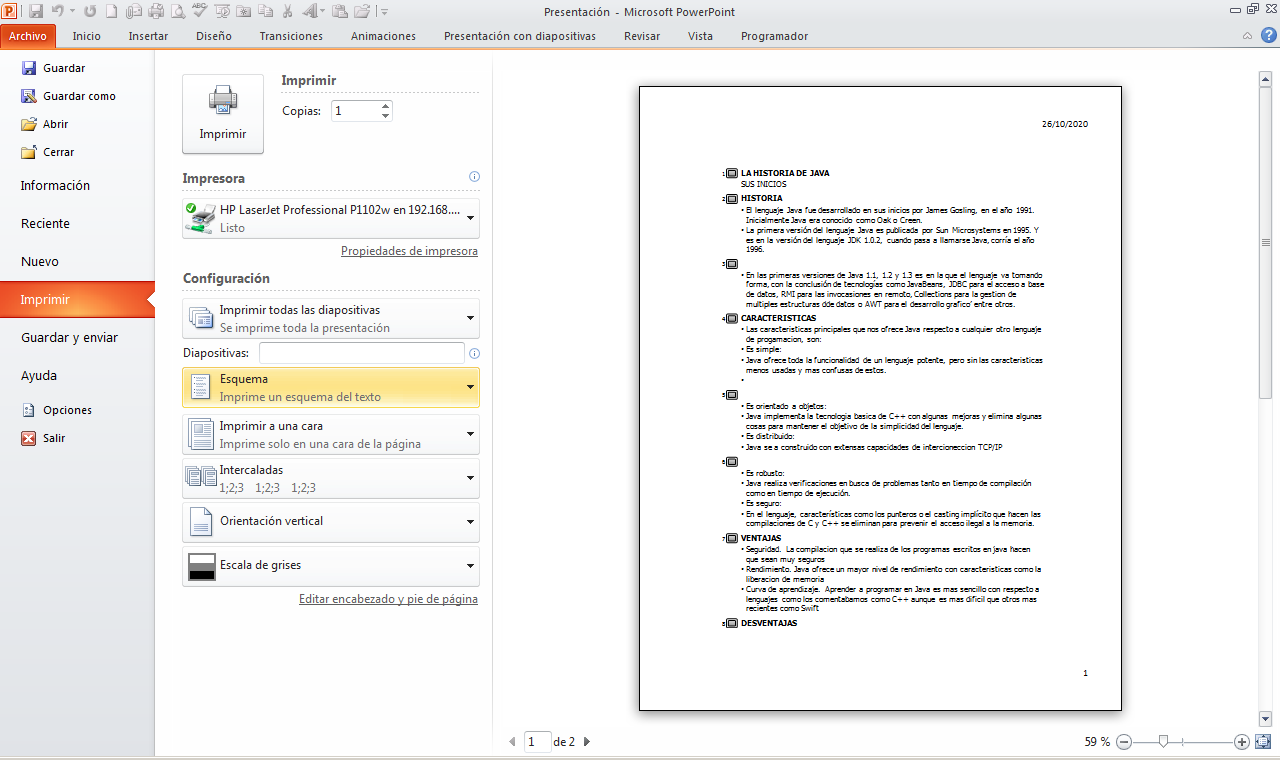Click info icon beside Diapositivas field
Screen dimensions: 1280x760
click(x=474, y=353)
